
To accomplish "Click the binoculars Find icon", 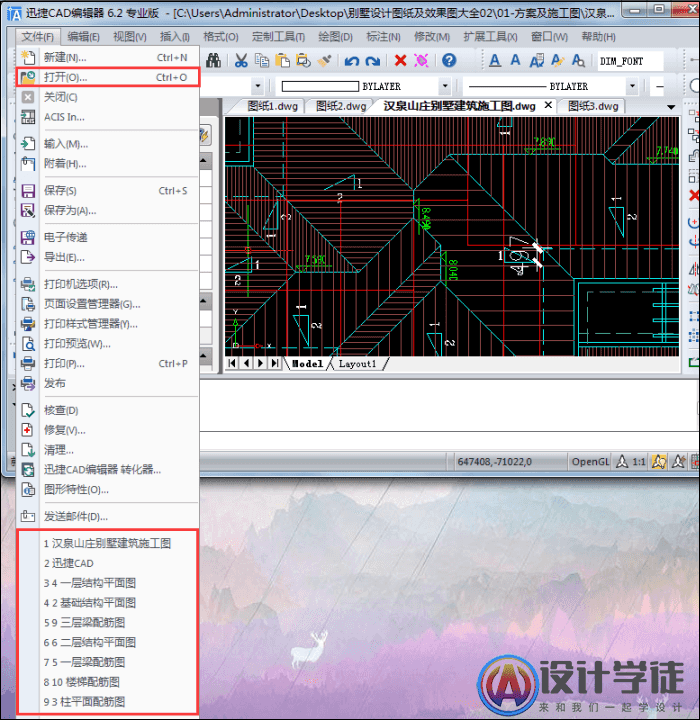I will (213, 60).
